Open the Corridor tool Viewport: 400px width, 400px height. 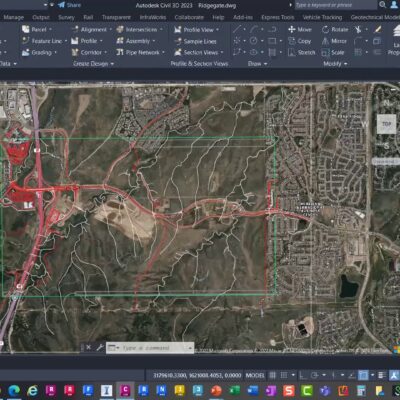pyautogui.click(x=89, y=52)
